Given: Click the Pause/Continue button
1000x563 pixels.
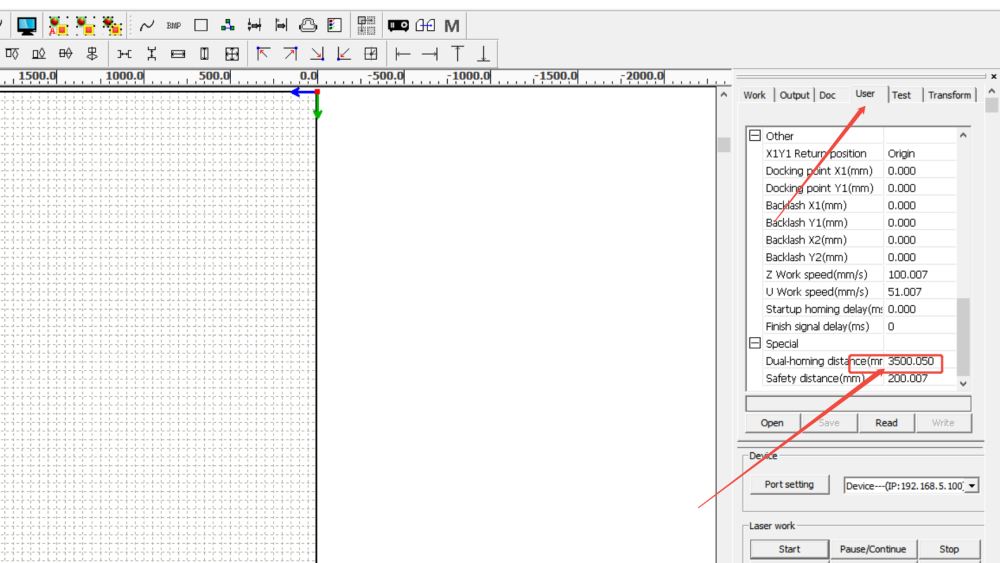Looking at the screenshot, I should 872,549.
